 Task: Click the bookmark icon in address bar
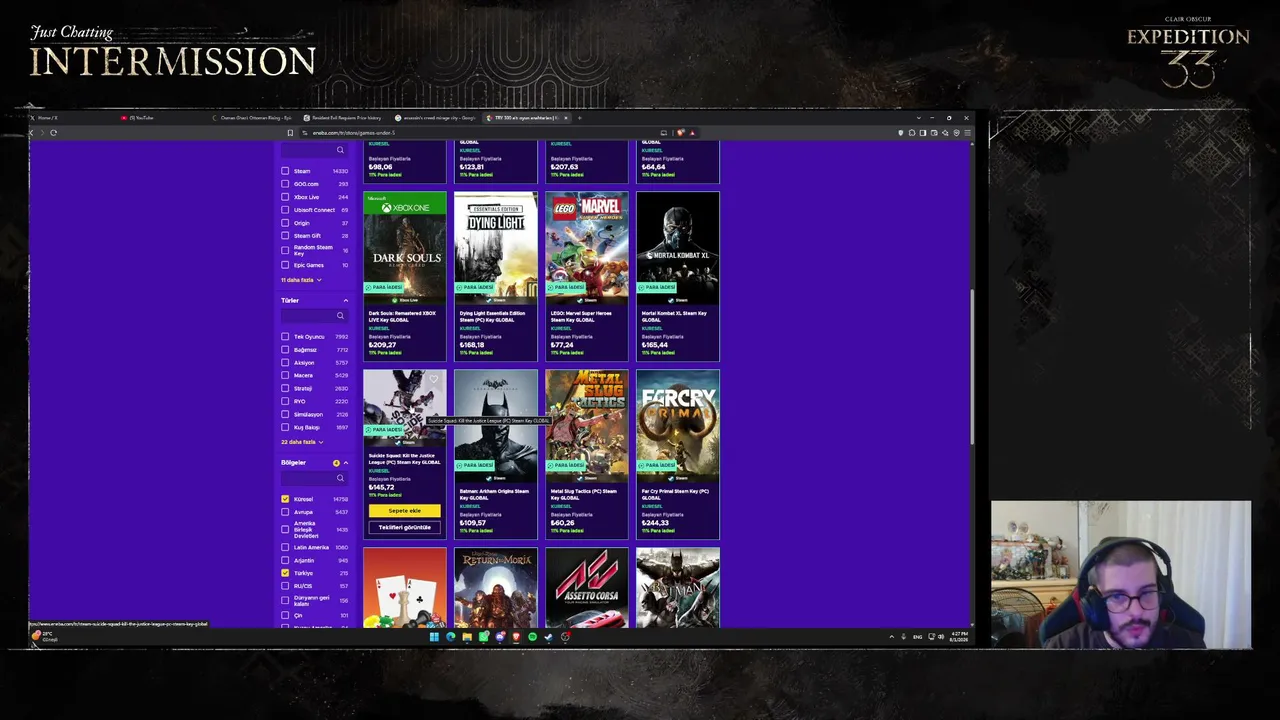pyautogui.click(x=290, y=133)
